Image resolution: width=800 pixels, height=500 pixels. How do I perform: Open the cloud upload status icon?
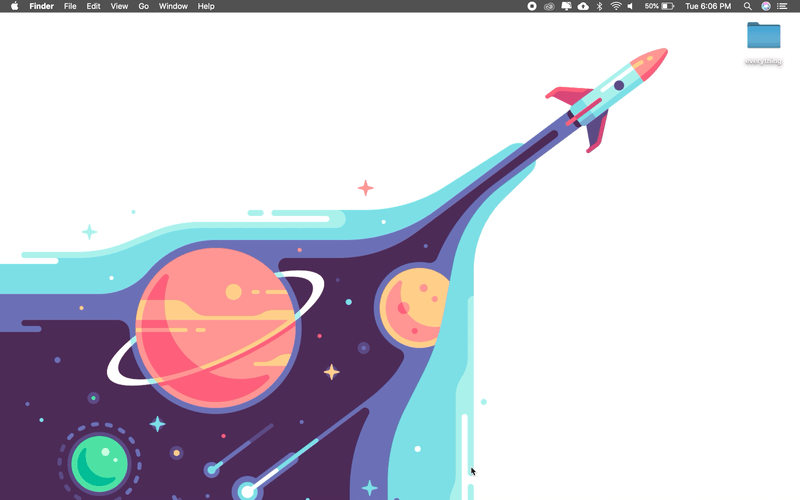pos(583,6)
